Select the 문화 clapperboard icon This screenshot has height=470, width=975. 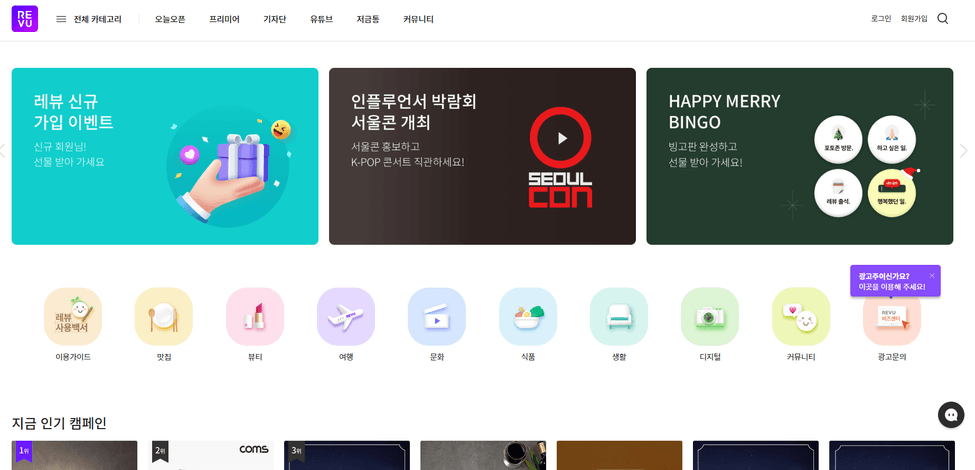(437, 316)
